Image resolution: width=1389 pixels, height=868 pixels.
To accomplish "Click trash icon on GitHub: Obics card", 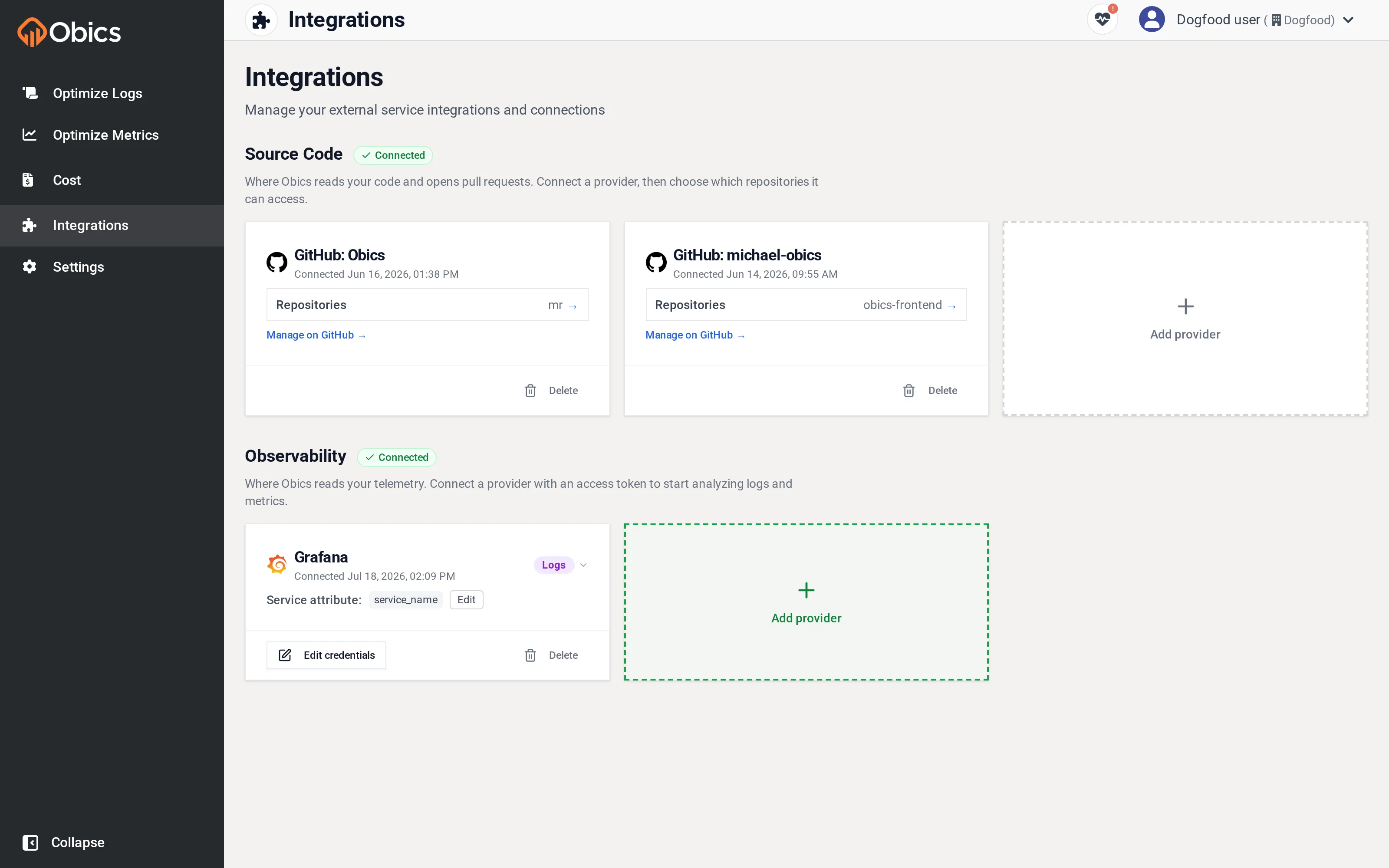I will (x=530, y=390).
